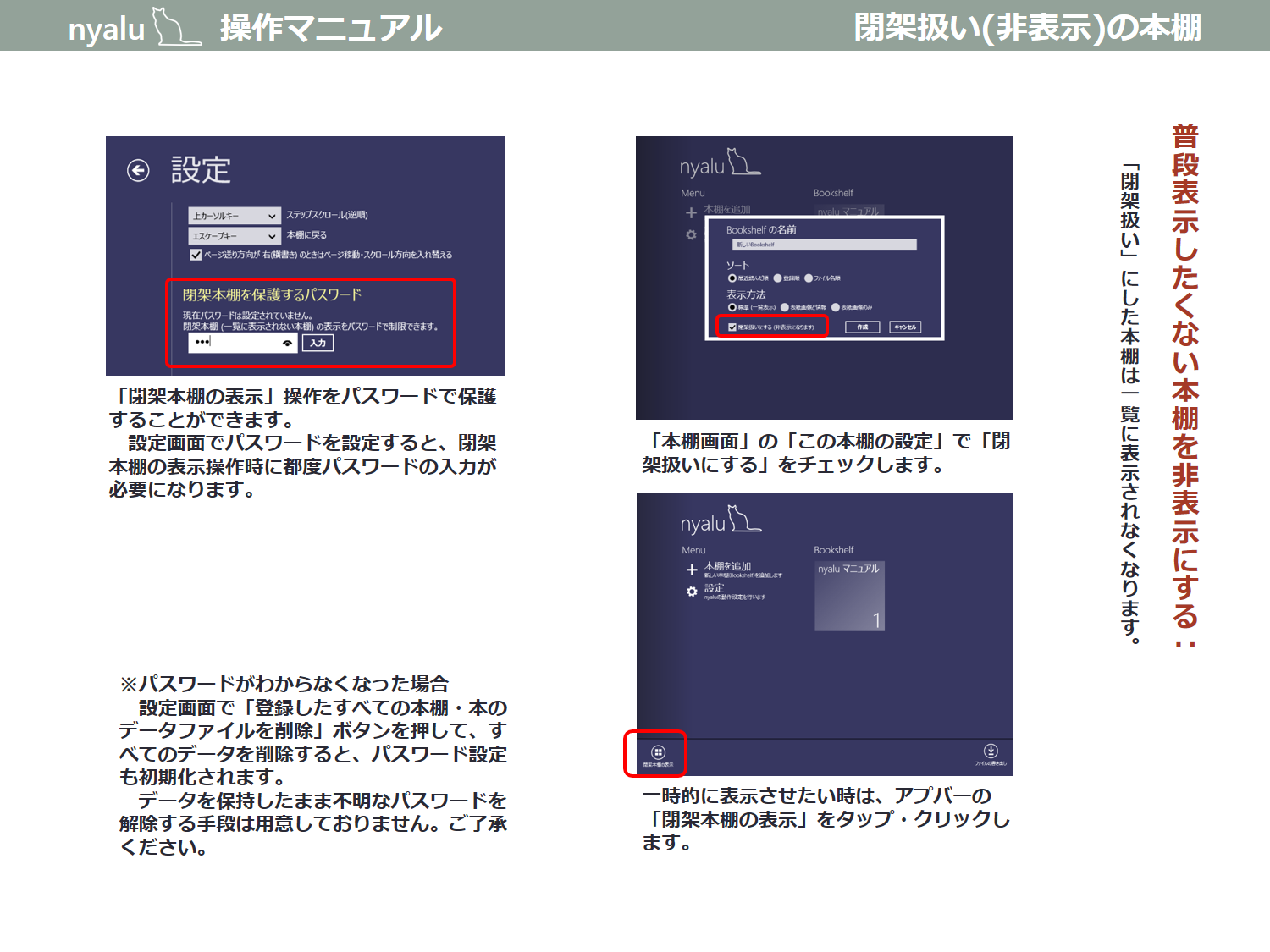Click the Bookshelf heading in lower screenshot
1270x952 pixels.
[833, 550]
